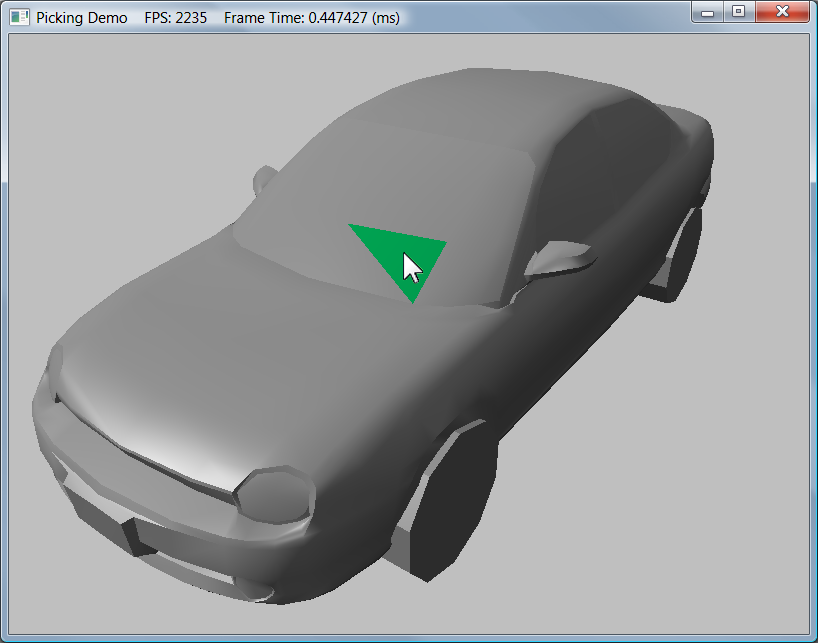Click the small mirror on the far side
Screen dimensions: 818x643
click(265, 178)
